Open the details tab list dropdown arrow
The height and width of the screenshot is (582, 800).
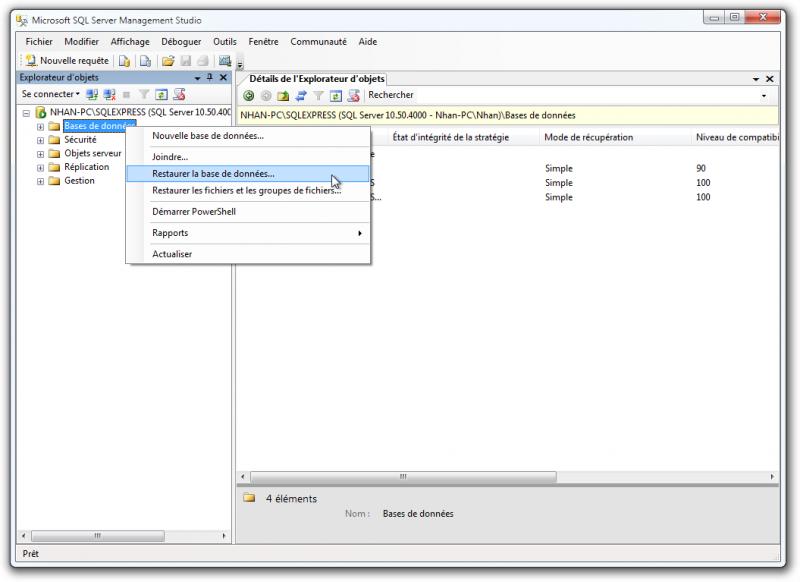756,80
